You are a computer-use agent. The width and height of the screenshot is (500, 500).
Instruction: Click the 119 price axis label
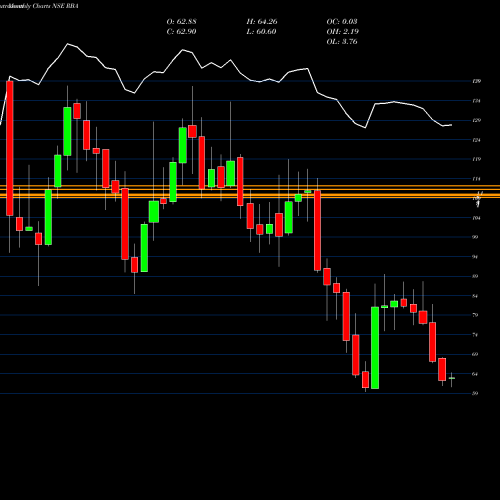[x=476, y=159]
